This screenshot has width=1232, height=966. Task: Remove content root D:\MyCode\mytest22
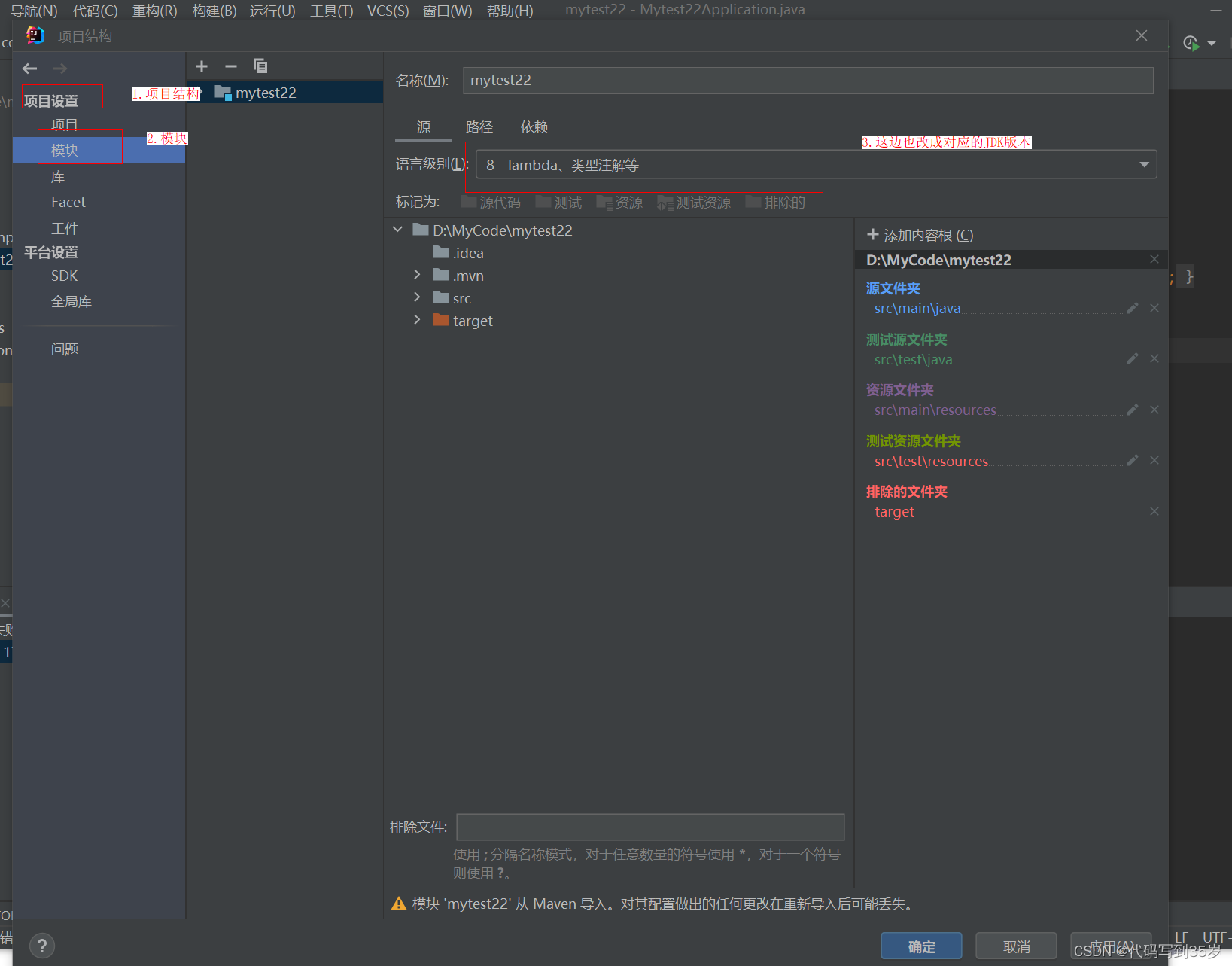(1154, 259)
